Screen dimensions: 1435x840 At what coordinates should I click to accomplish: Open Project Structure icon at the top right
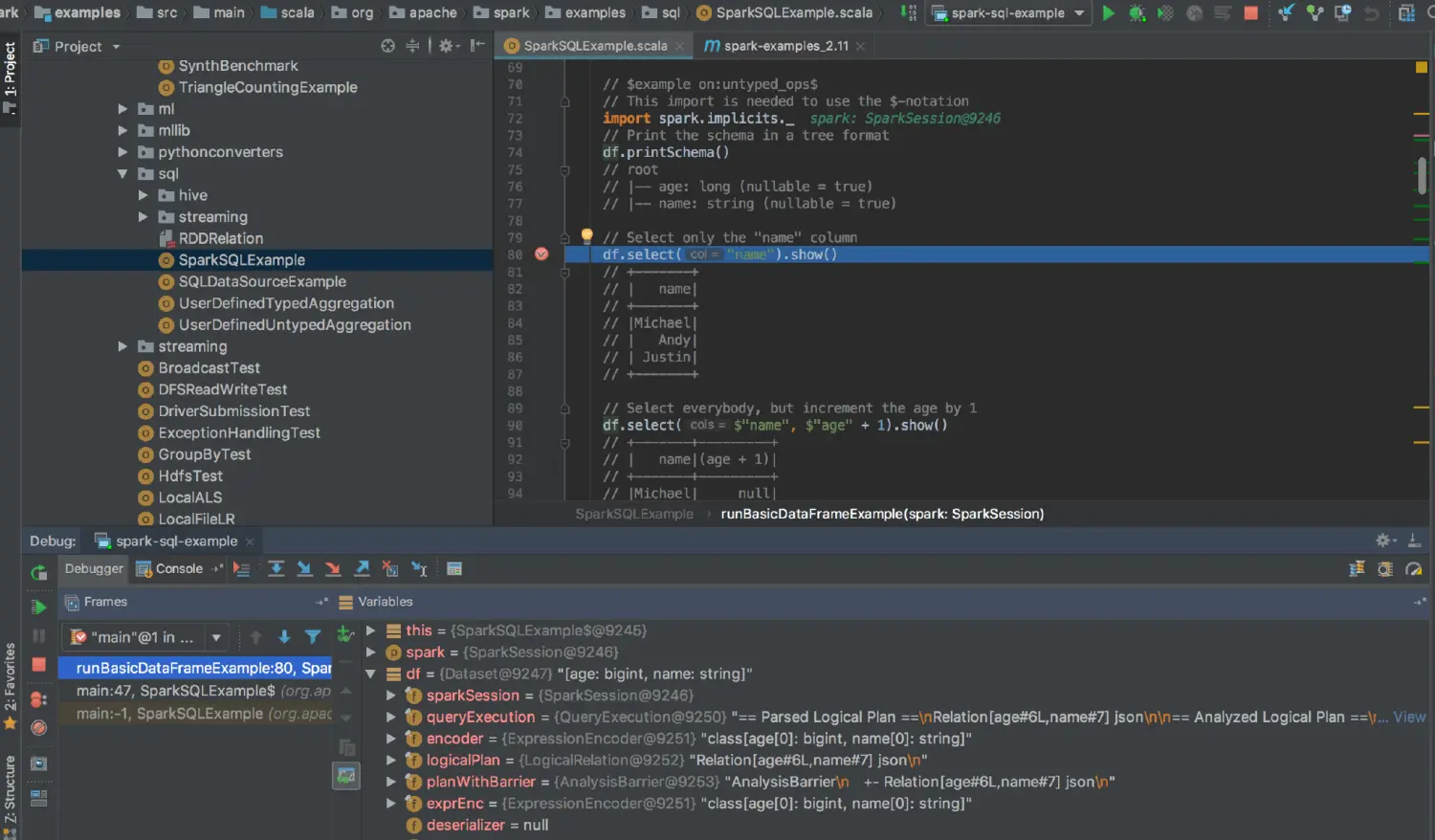[x=1406, y=13]
